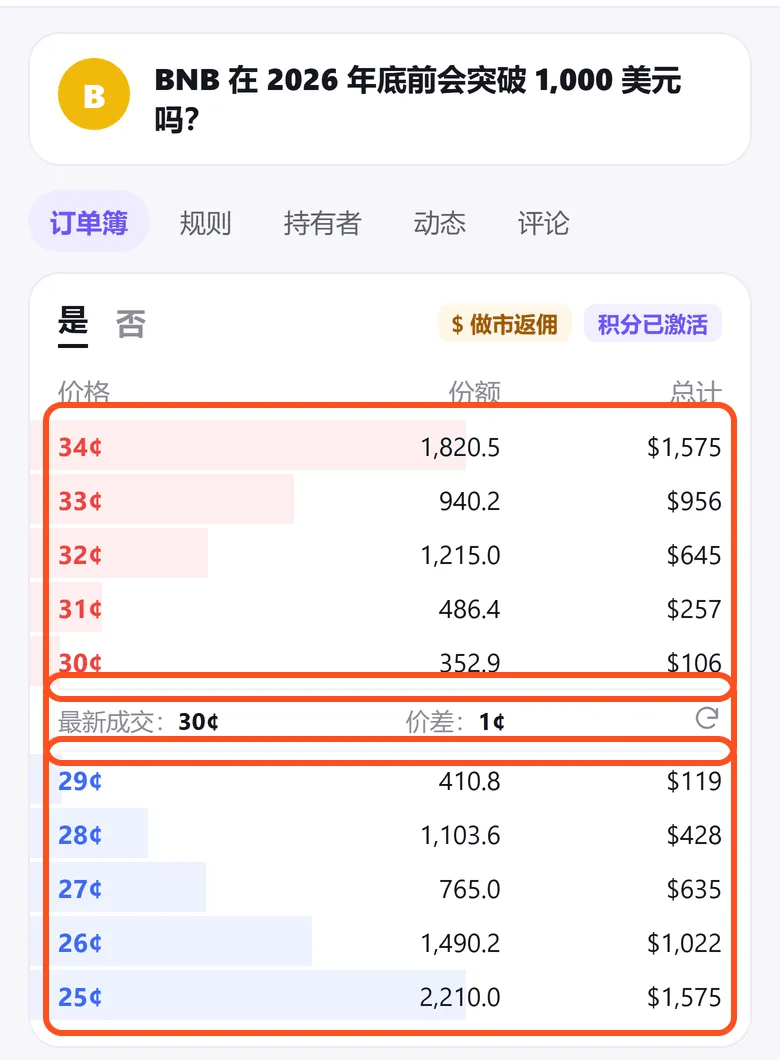Click the 总计 column header
Image resolution: width=780 pixels, height=1060 pixels.
pos(696,391)
